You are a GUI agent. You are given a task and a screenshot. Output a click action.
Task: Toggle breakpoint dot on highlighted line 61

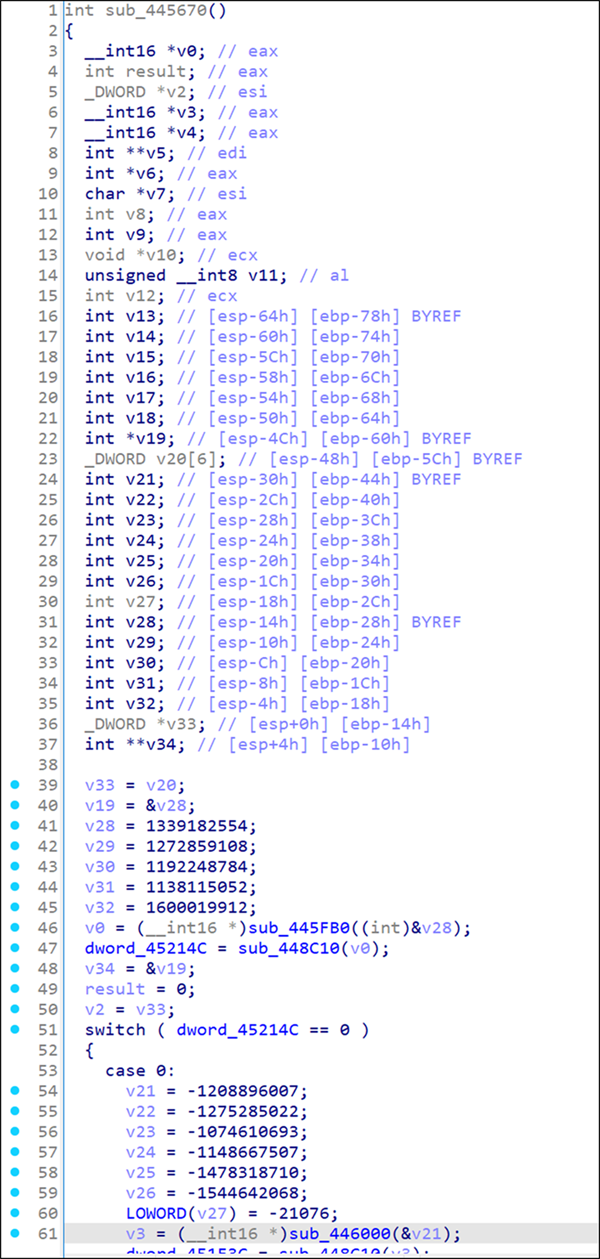tap(14, 1233)
